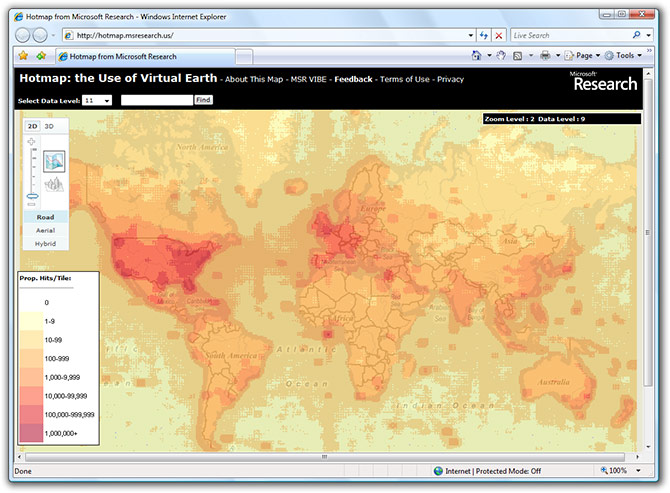Click the browser Forward button
Image resolution: width=670 pixels, height=493 pixels.
coord(40,35)
